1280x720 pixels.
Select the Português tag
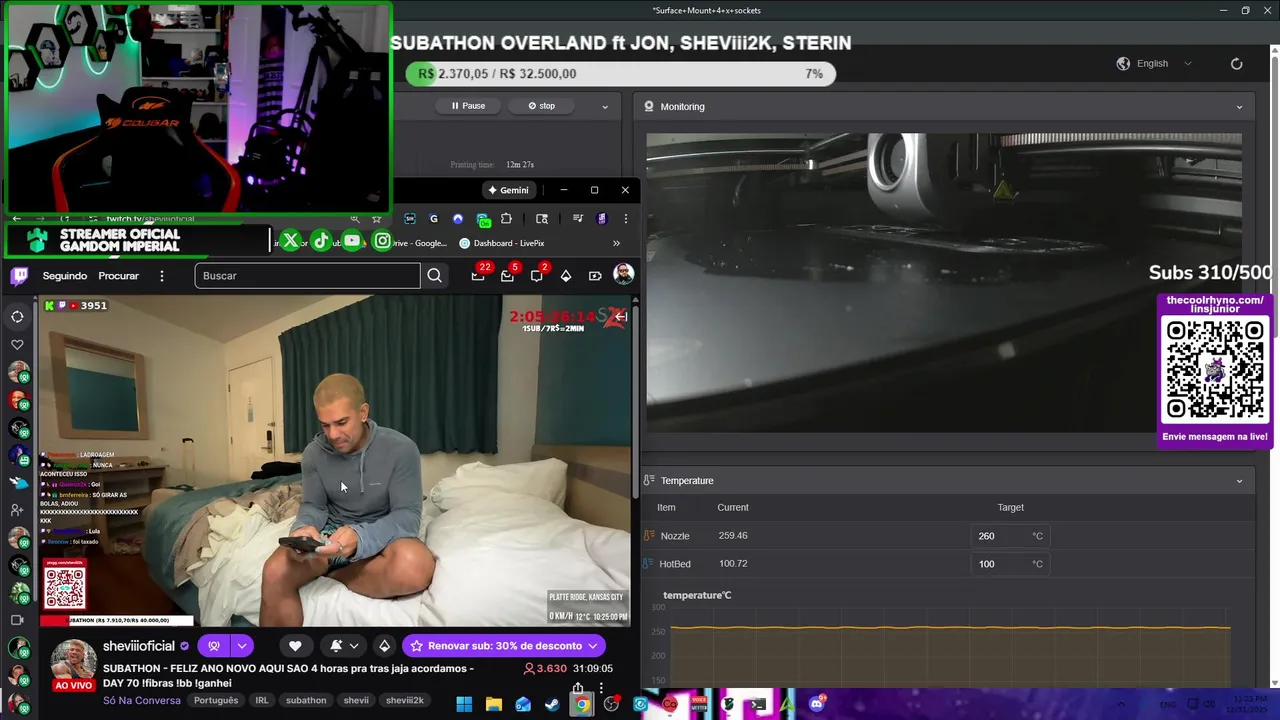pyautogui.click(x=216, y=700)
